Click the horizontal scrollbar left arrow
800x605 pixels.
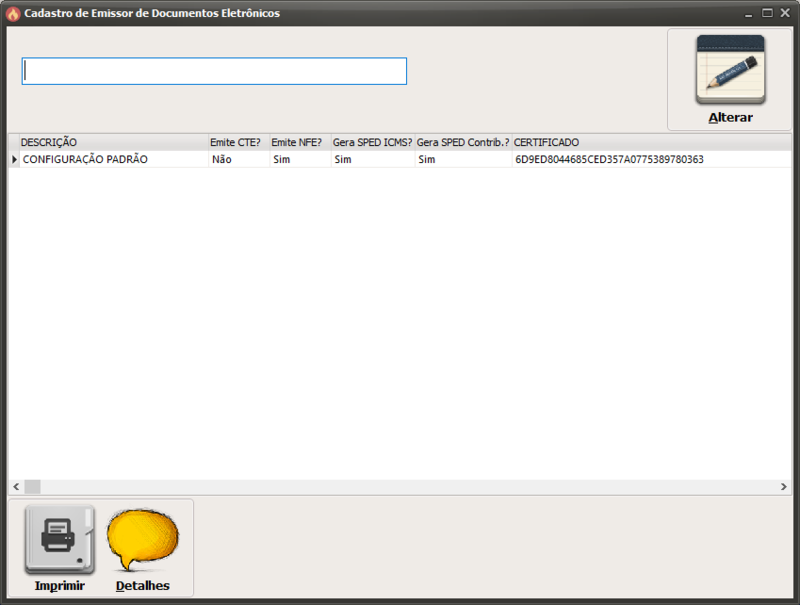tap(16, 487)
